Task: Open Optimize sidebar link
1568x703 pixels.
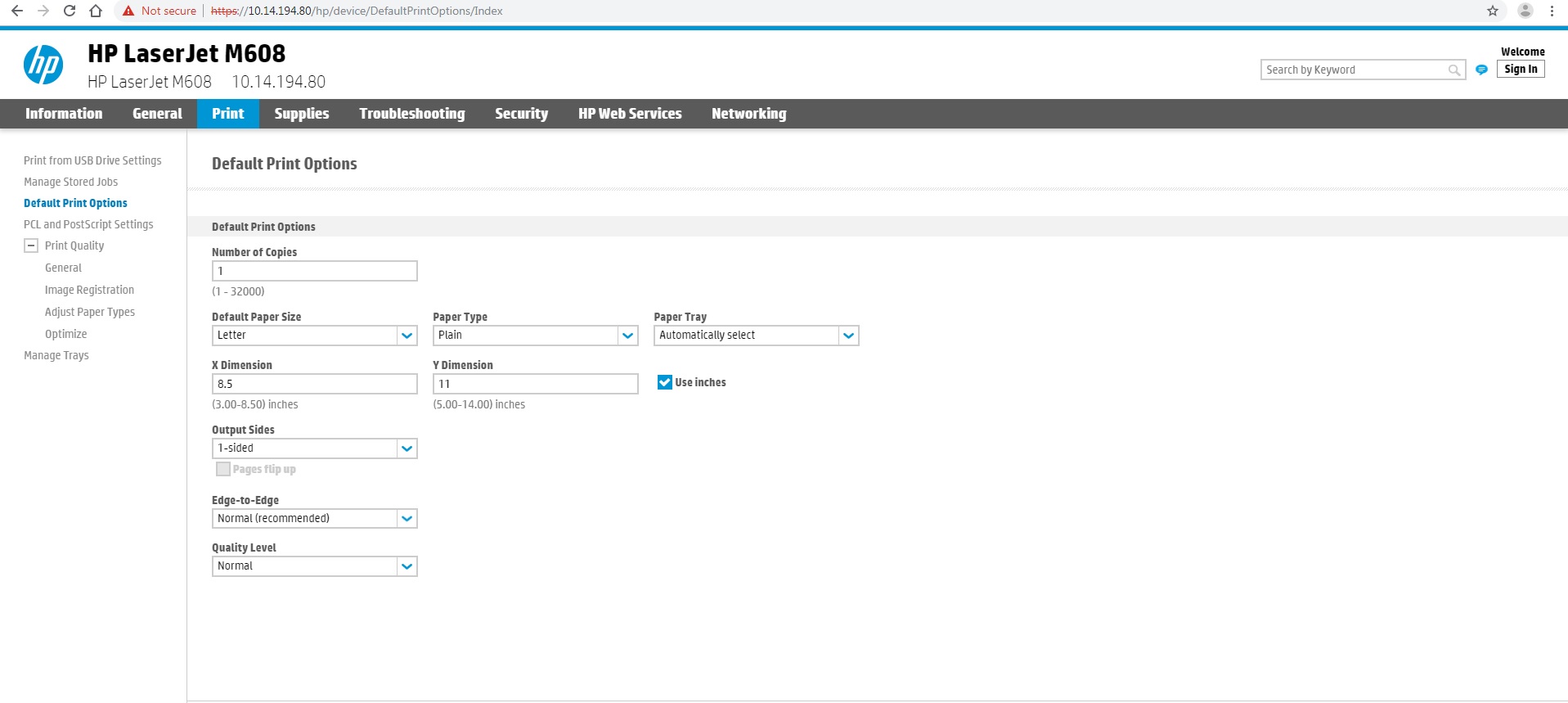Action: tap(65, 334)
